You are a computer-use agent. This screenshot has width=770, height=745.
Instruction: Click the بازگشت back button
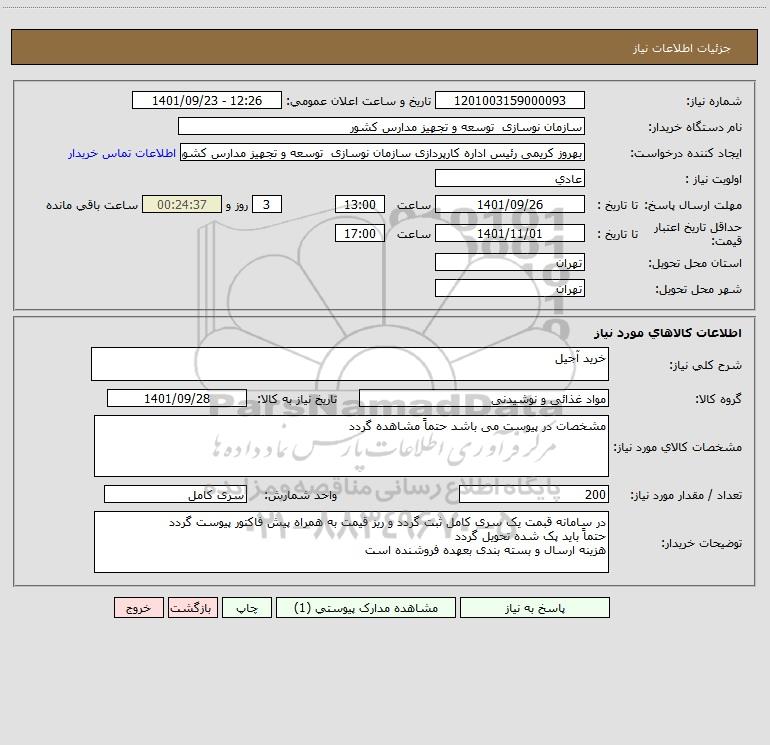pos(192,607)
